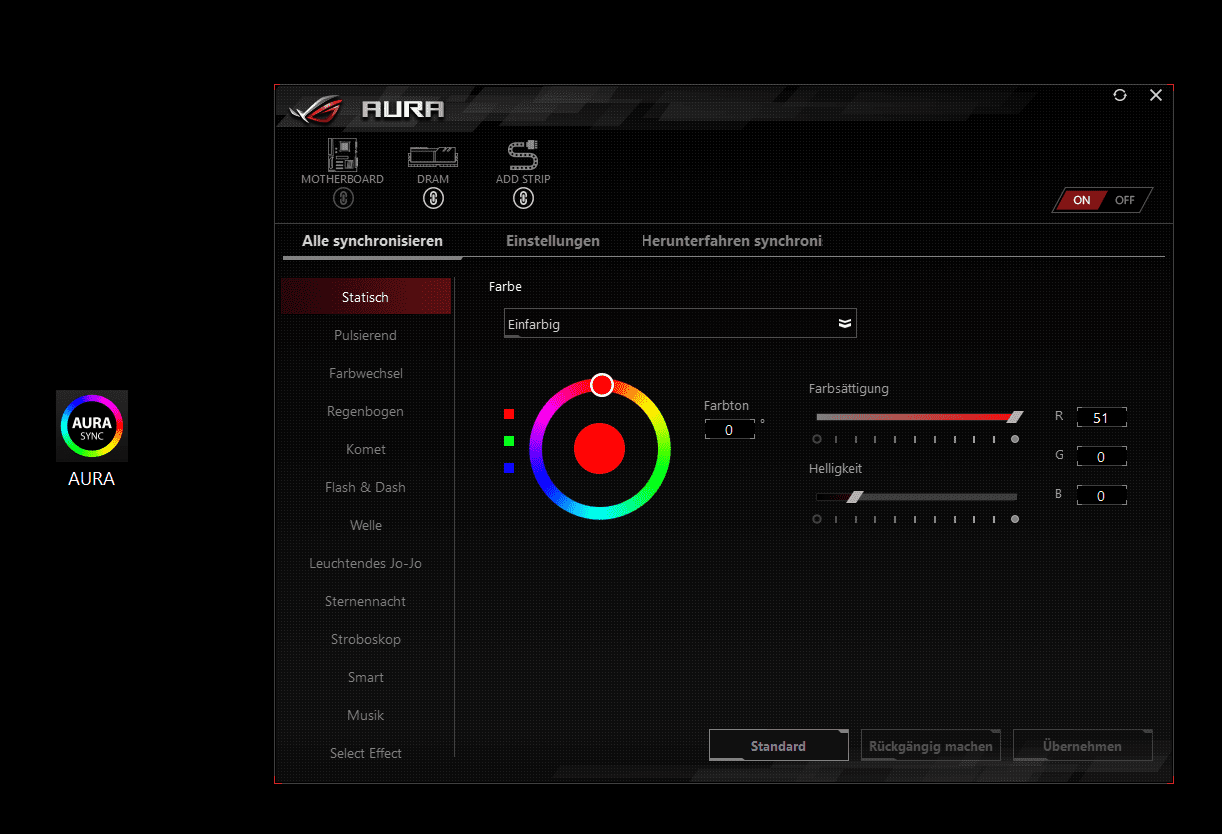1222x834 pixels.
Task: Choose Select Effect in sidebar
Action: click(366, 753)
